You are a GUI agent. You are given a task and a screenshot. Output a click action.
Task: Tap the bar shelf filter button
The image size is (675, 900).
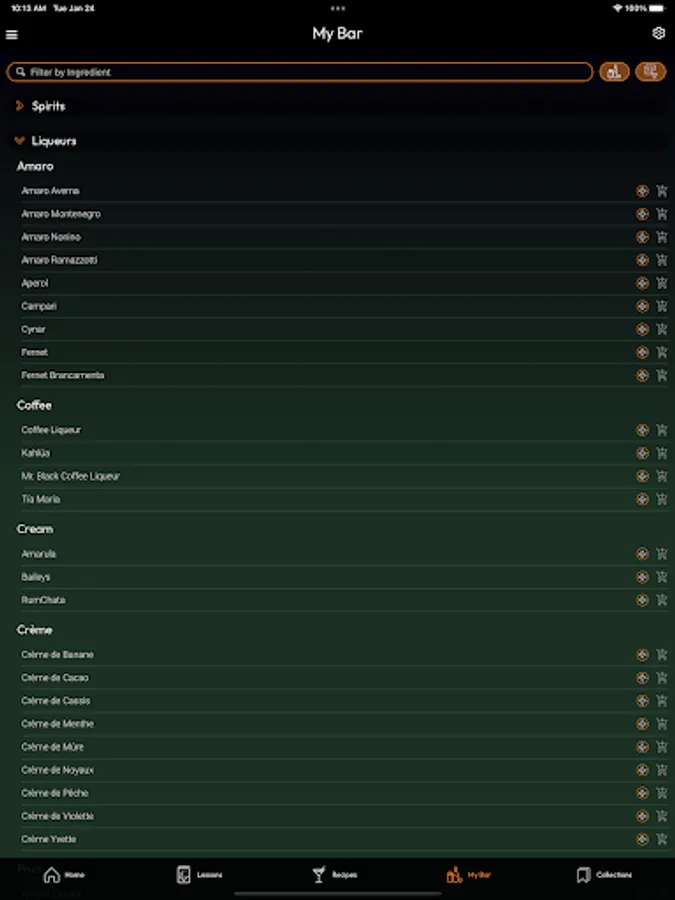(x=614, y=72)
